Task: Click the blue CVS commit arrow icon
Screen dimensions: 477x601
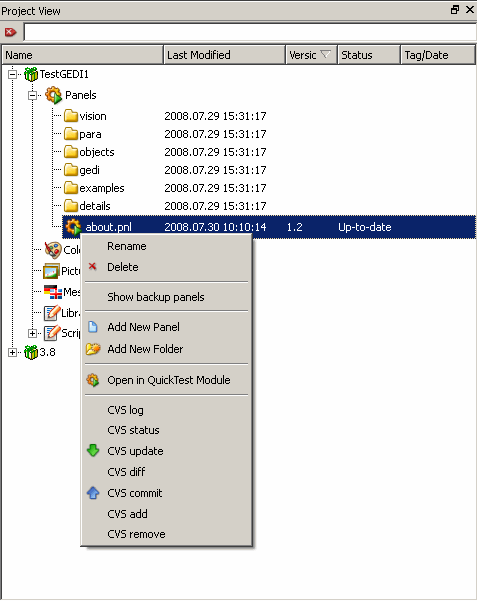Action: 93,493
